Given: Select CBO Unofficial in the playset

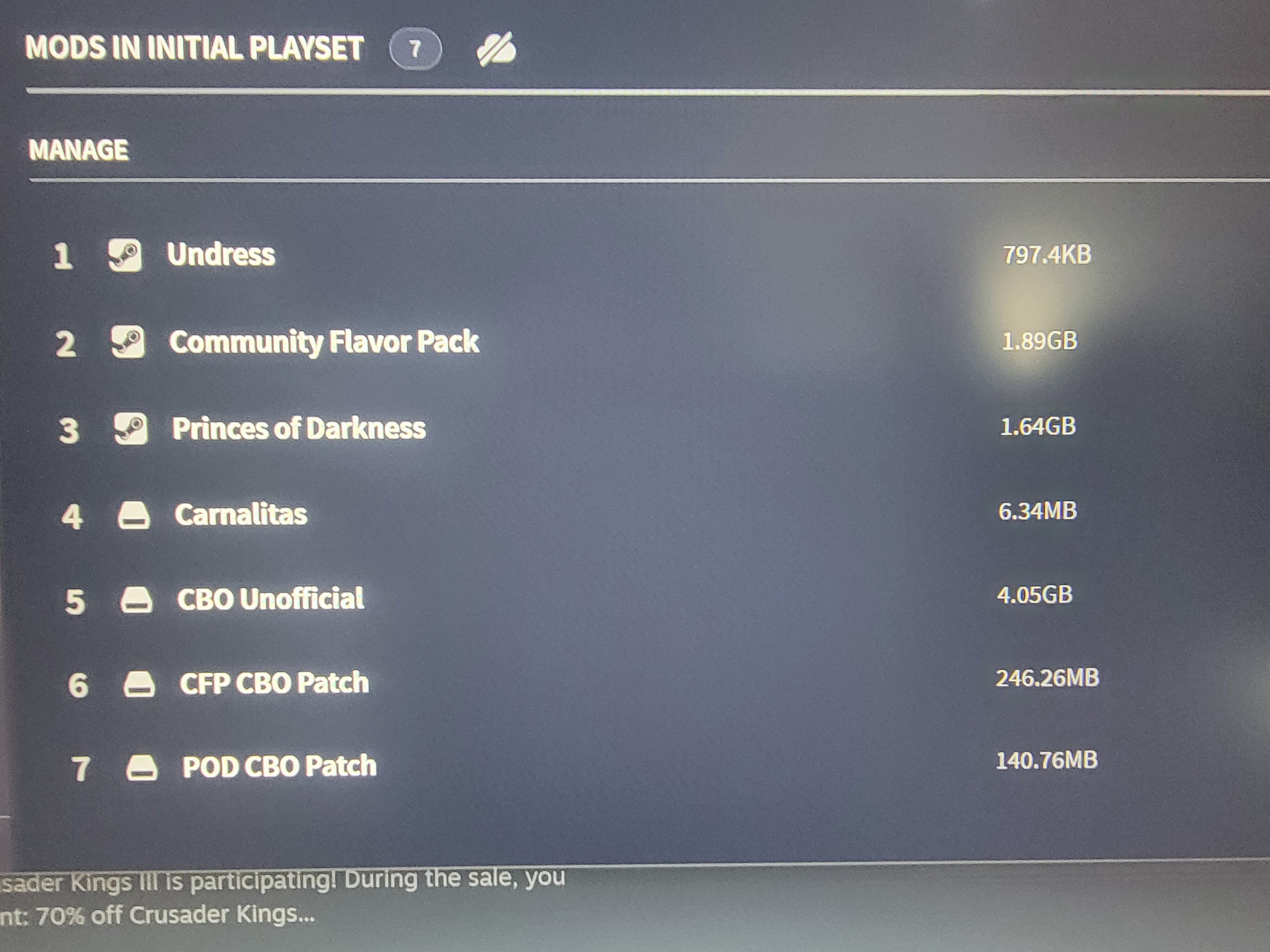Looking at the screenshot, I should point(271,599).
